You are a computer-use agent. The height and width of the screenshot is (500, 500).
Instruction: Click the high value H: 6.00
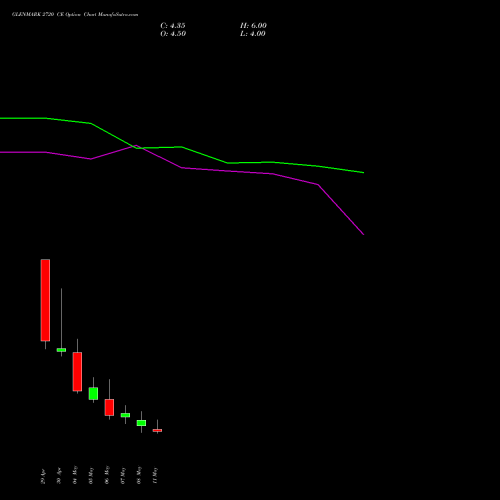pos(253,26)
